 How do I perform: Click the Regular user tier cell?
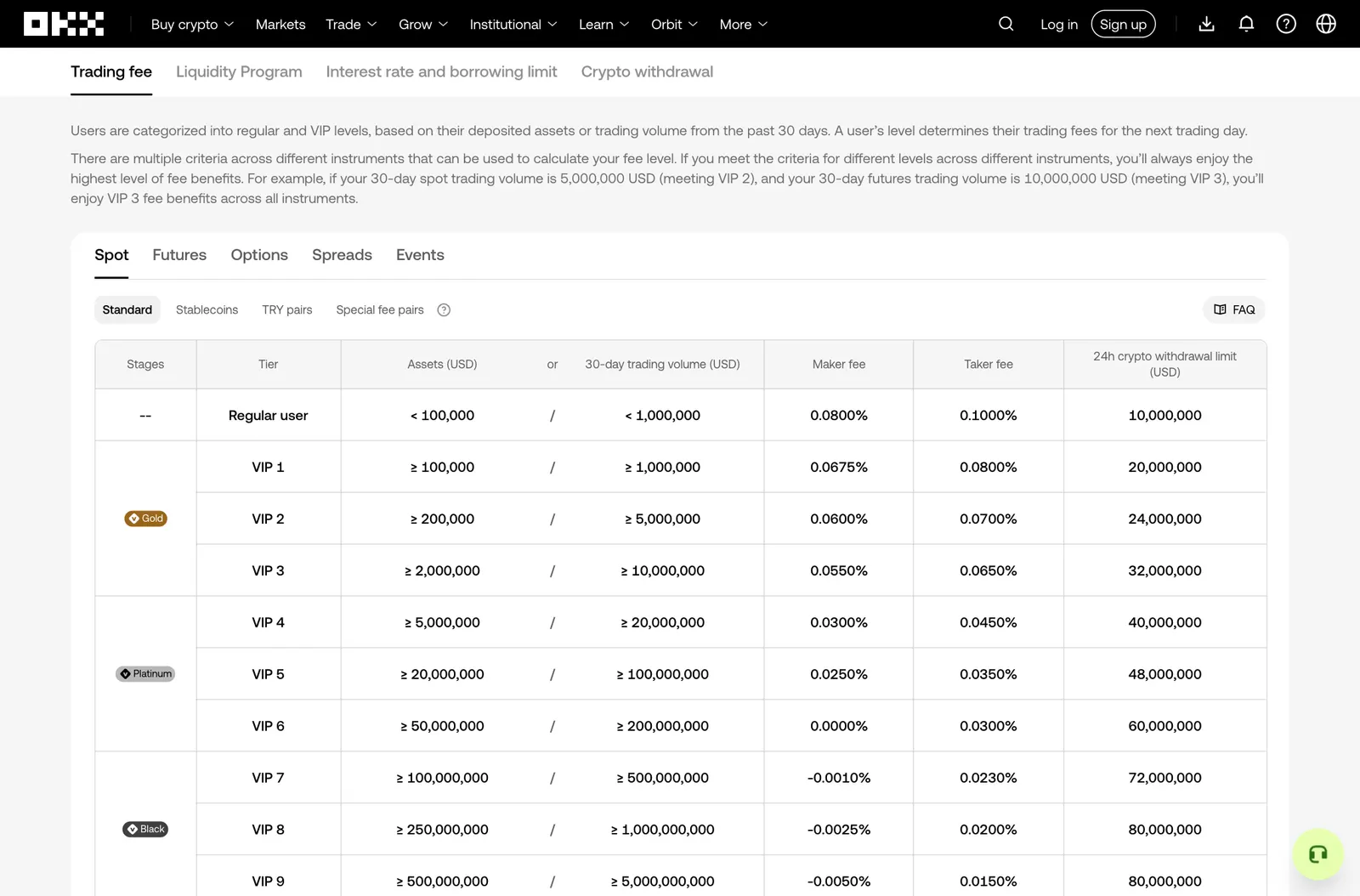(x=269, y=416)
